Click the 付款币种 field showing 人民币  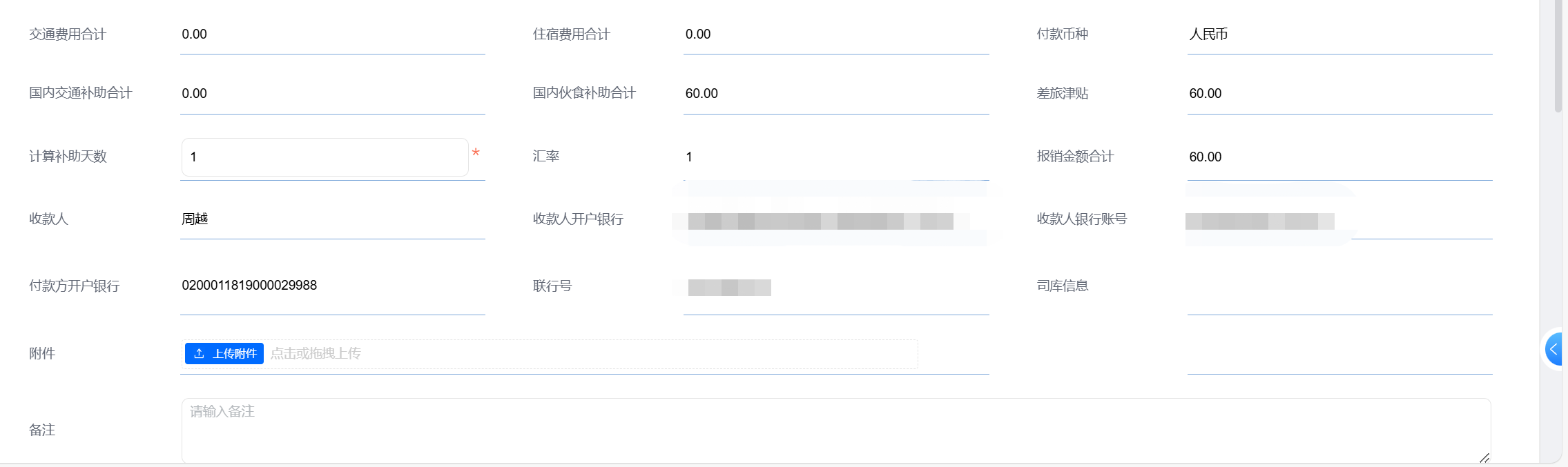1339,34
